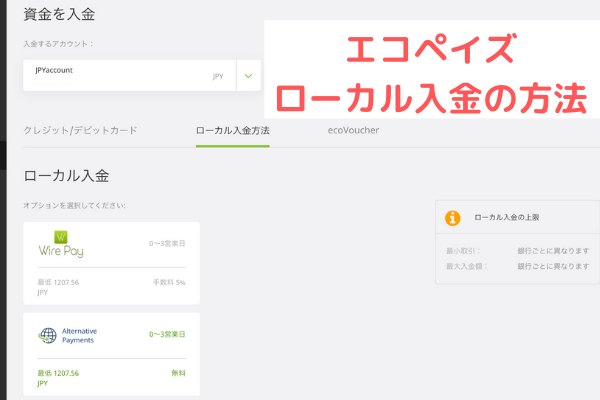Open the ecoVoucher tab
This screenshot has height=400, width=600.
tap(353, 130)
